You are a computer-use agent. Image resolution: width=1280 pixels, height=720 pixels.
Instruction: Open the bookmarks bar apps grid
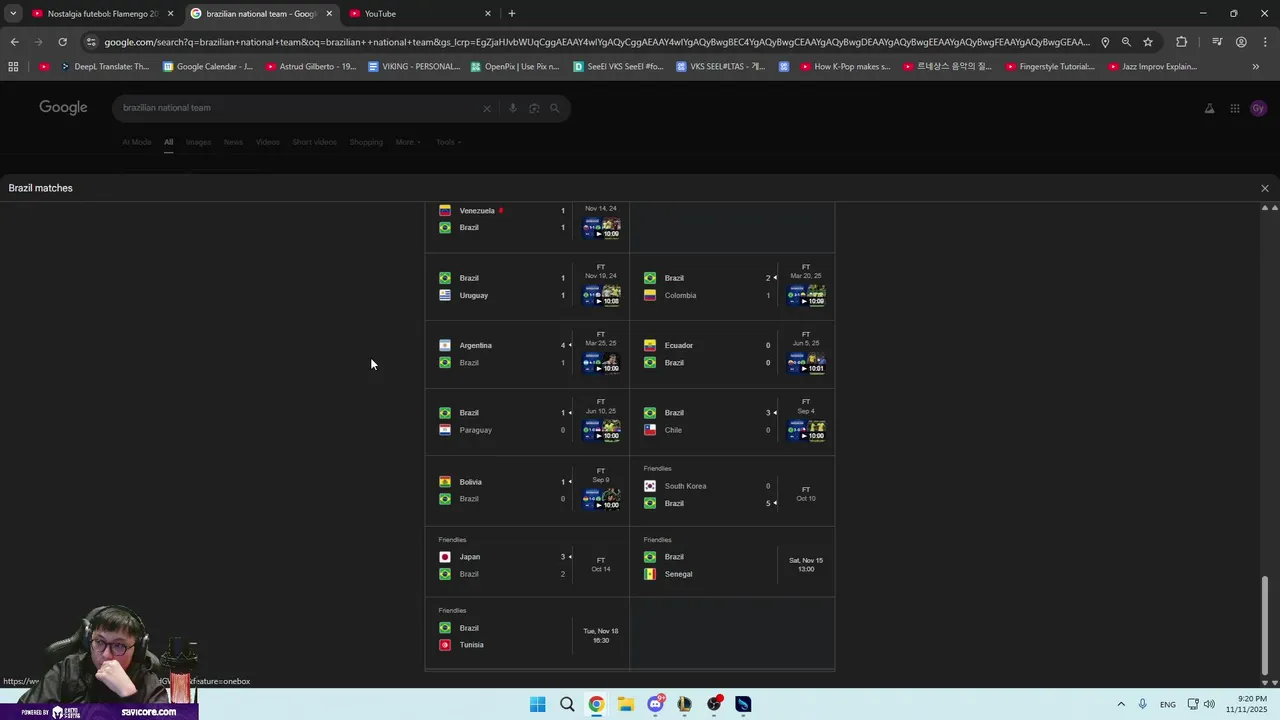(x=13, y=67)
